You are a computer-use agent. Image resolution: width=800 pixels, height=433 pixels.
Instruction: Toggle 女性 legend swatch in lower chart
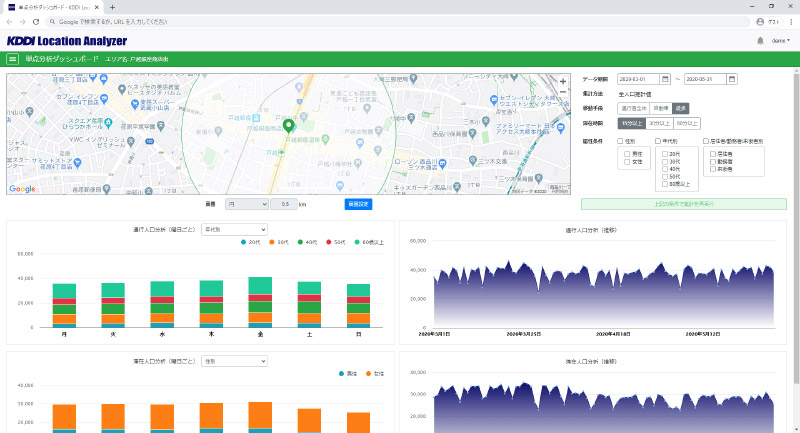point(368,374)
